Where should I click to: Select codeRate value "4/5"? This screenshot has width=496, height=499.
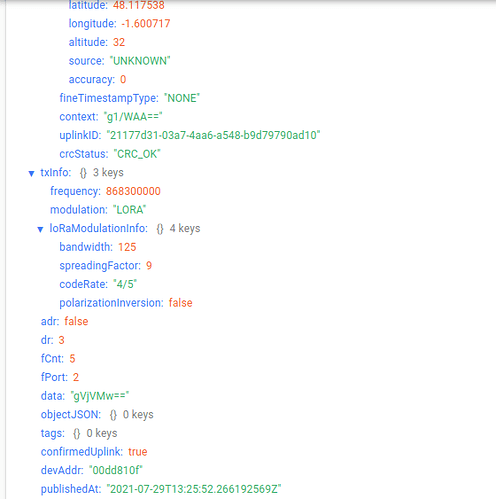[125, 284]
